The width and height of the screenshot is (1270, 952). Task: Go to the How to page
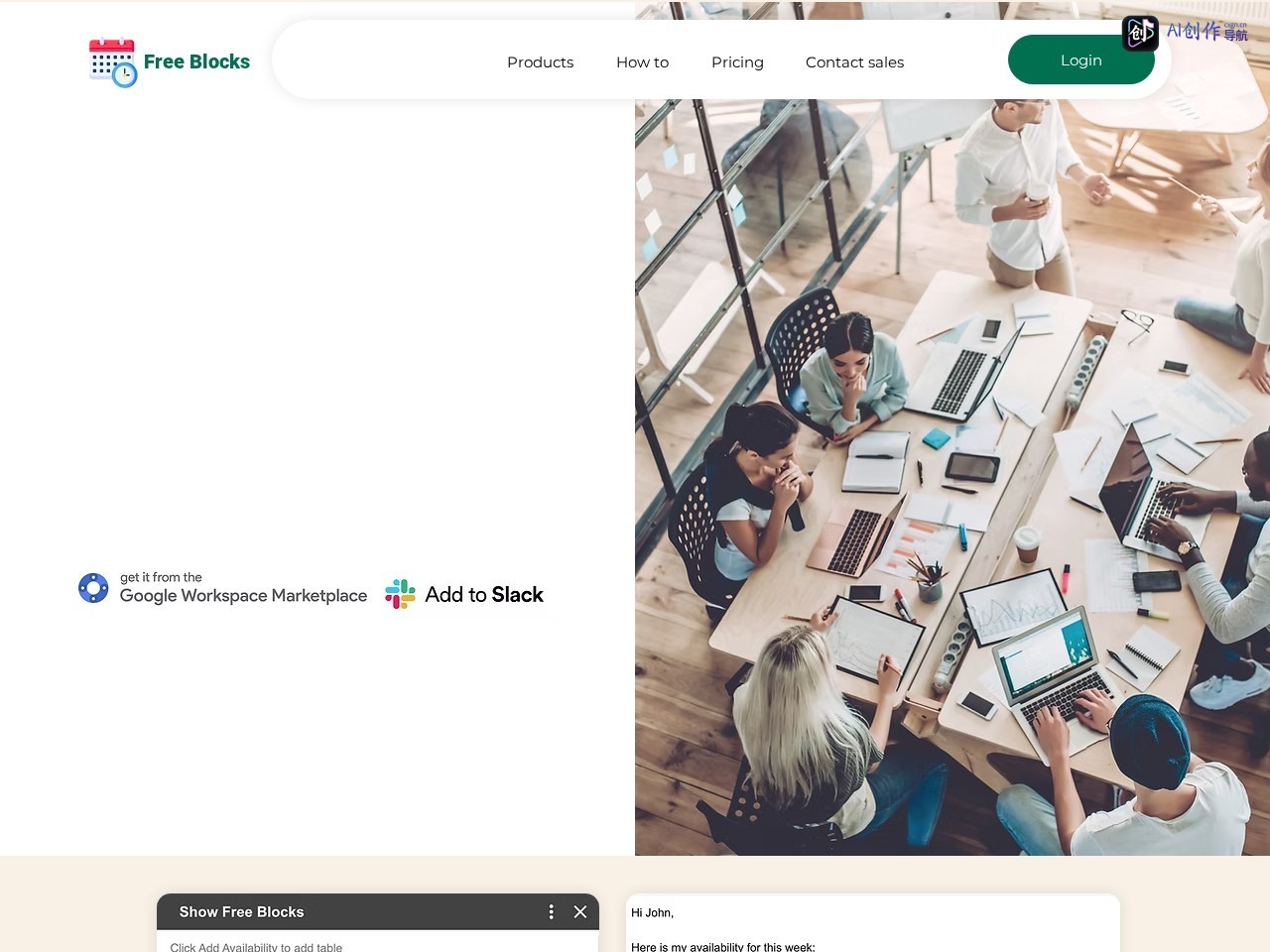pos(642,61)
